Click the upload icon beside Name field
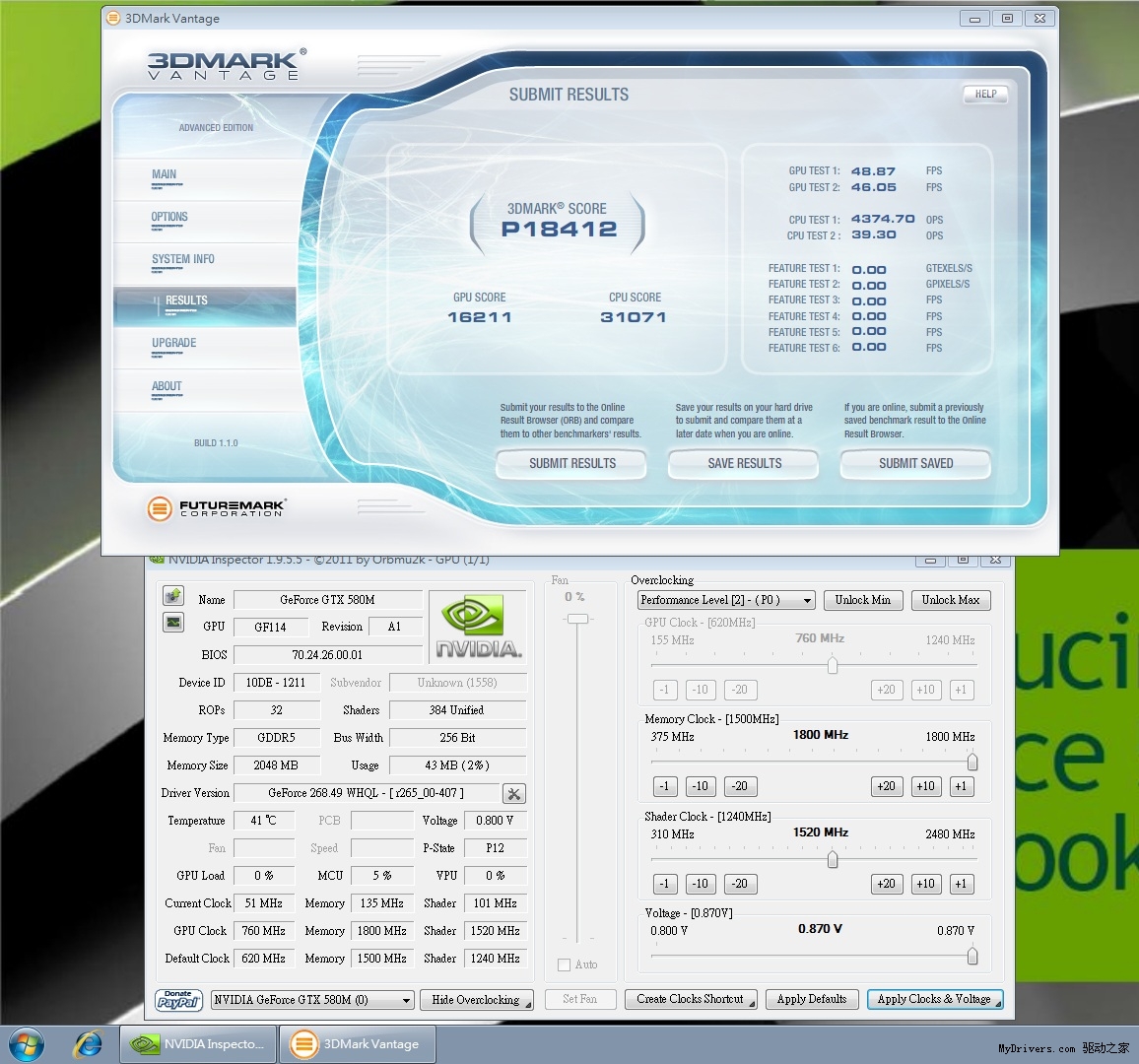1139x1064 pixels. (x=173, y=596)
